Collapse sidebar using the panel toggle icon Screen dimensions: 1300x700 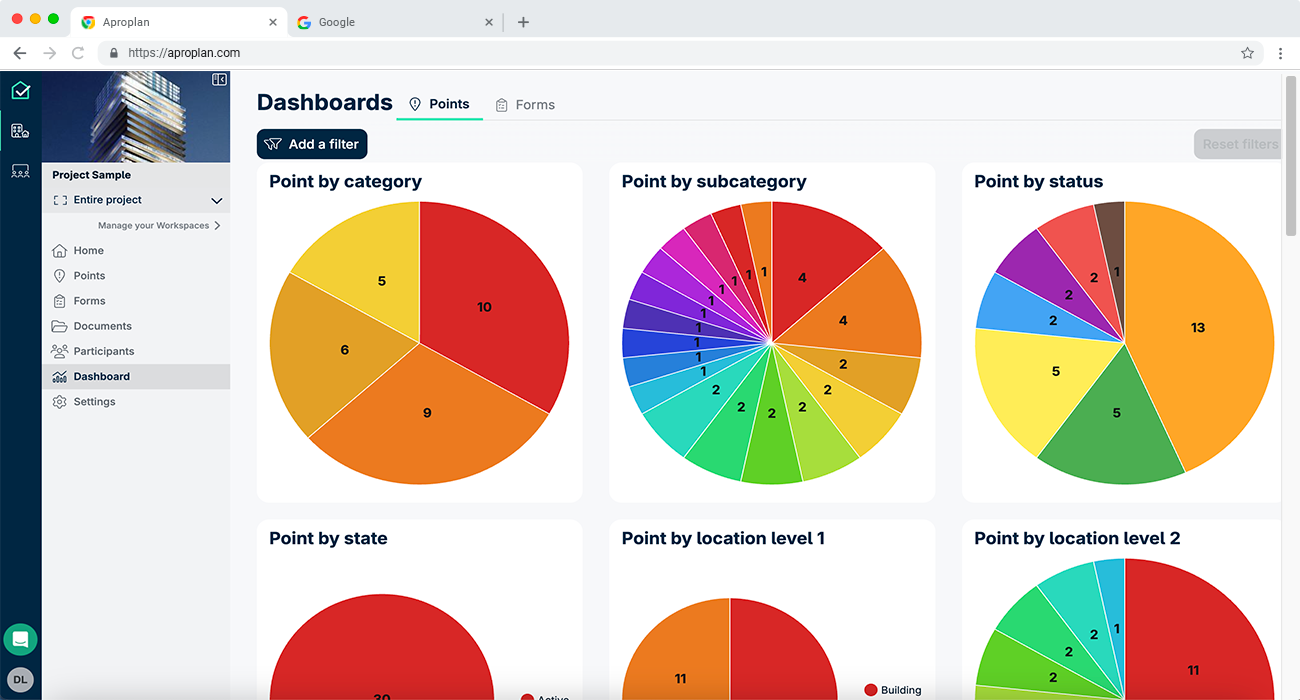pyautogui.click(x=219, y=80)
